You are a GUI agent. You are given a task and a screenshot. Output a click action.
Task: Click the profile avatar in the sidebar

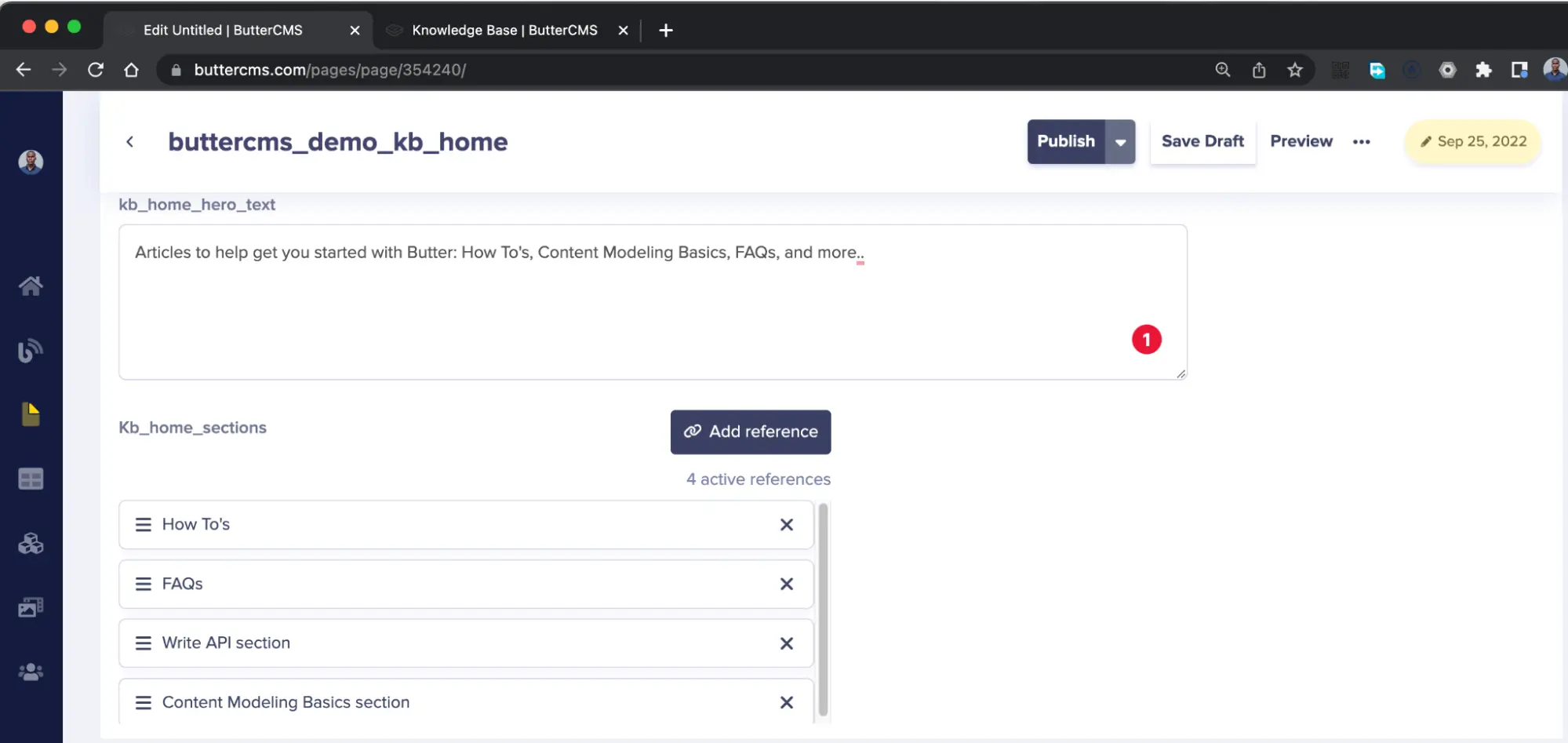31,162
